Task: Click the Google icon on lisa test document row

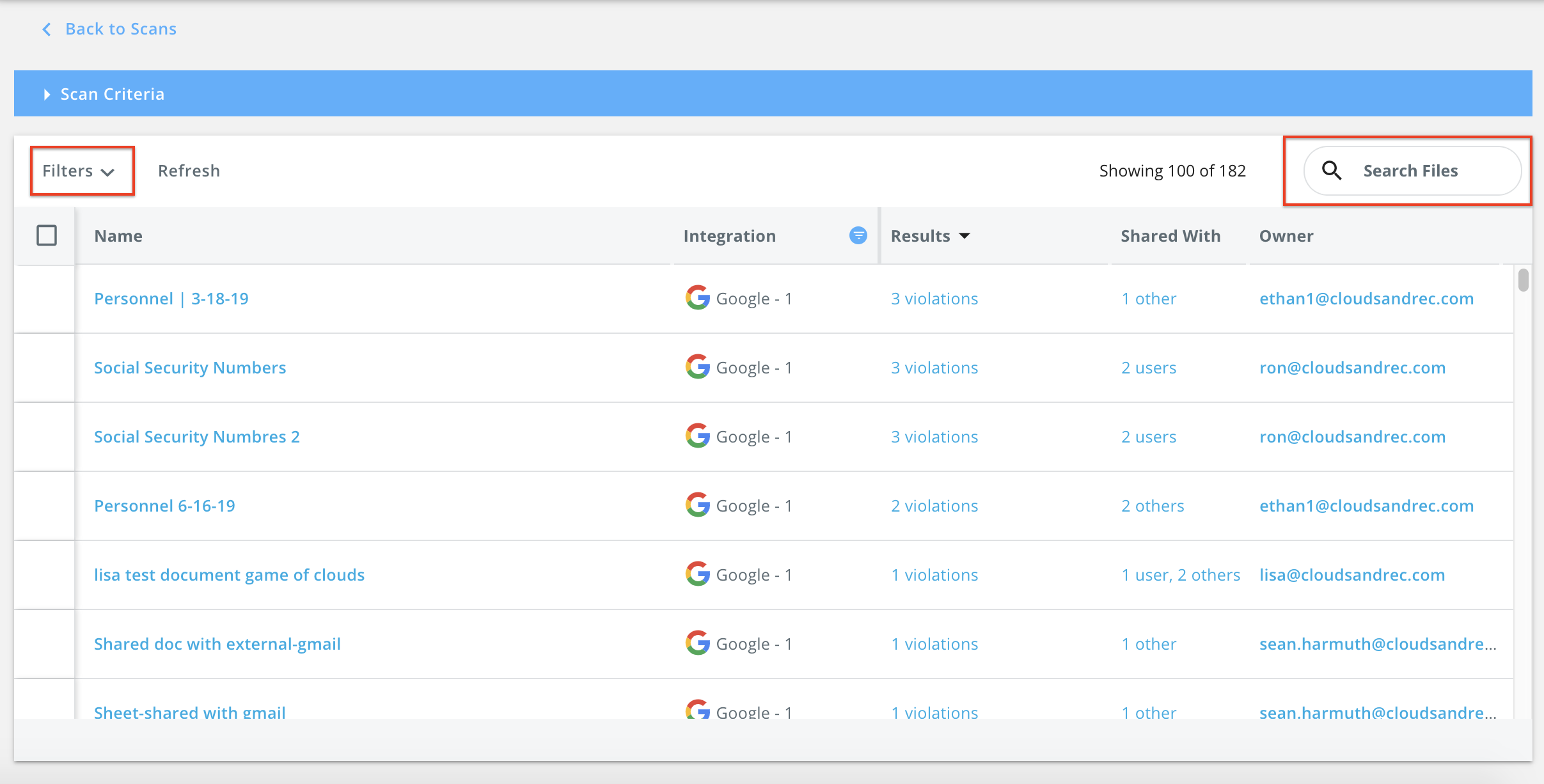Action: click(698, 574)
